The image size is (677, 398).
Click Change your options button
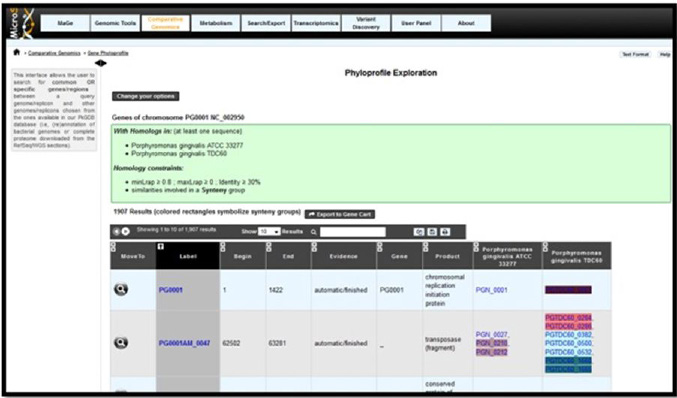(146, 96)
